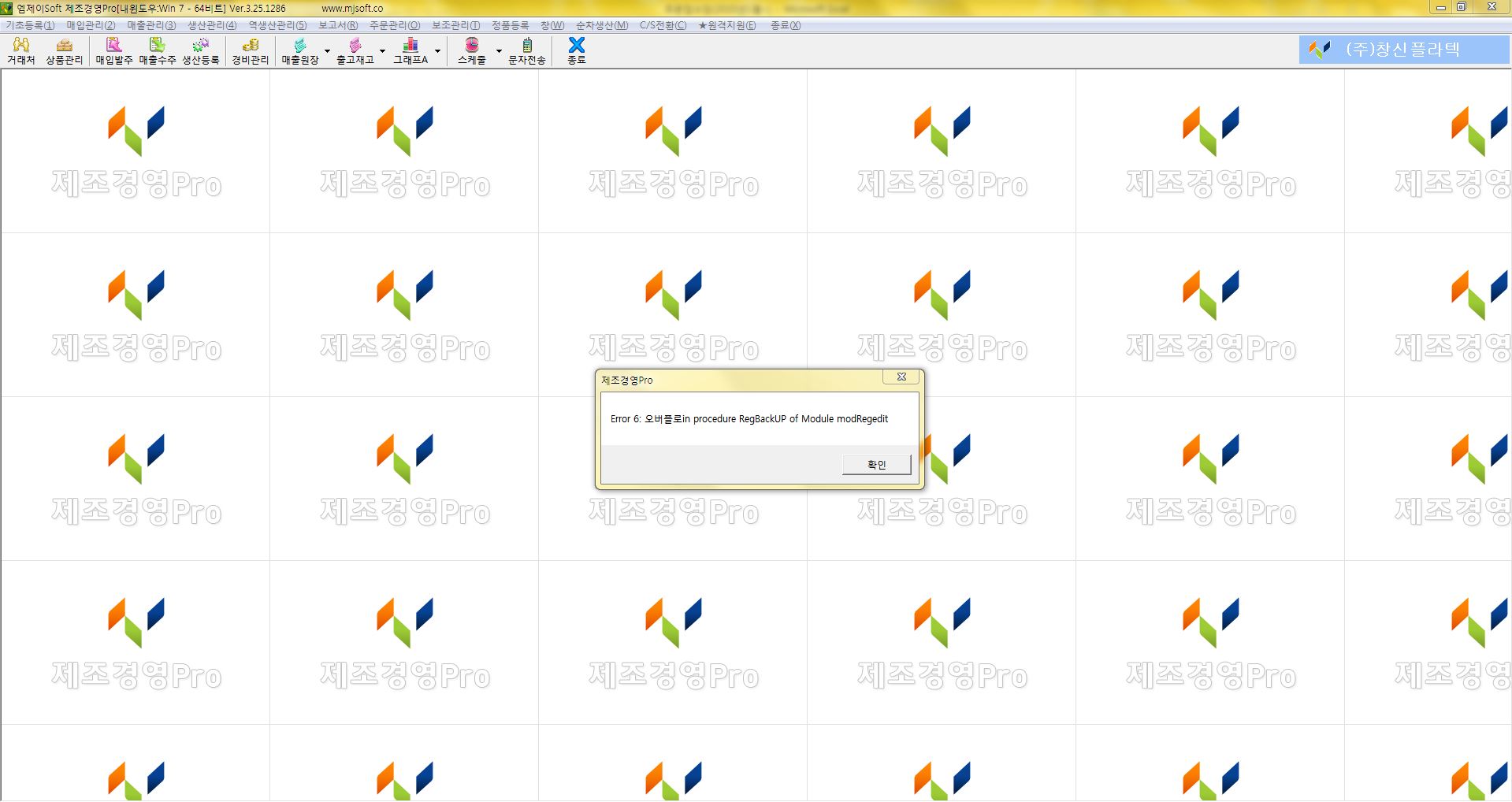
Task: Open the 보조관리(T) menu
Action: [455, 25]
